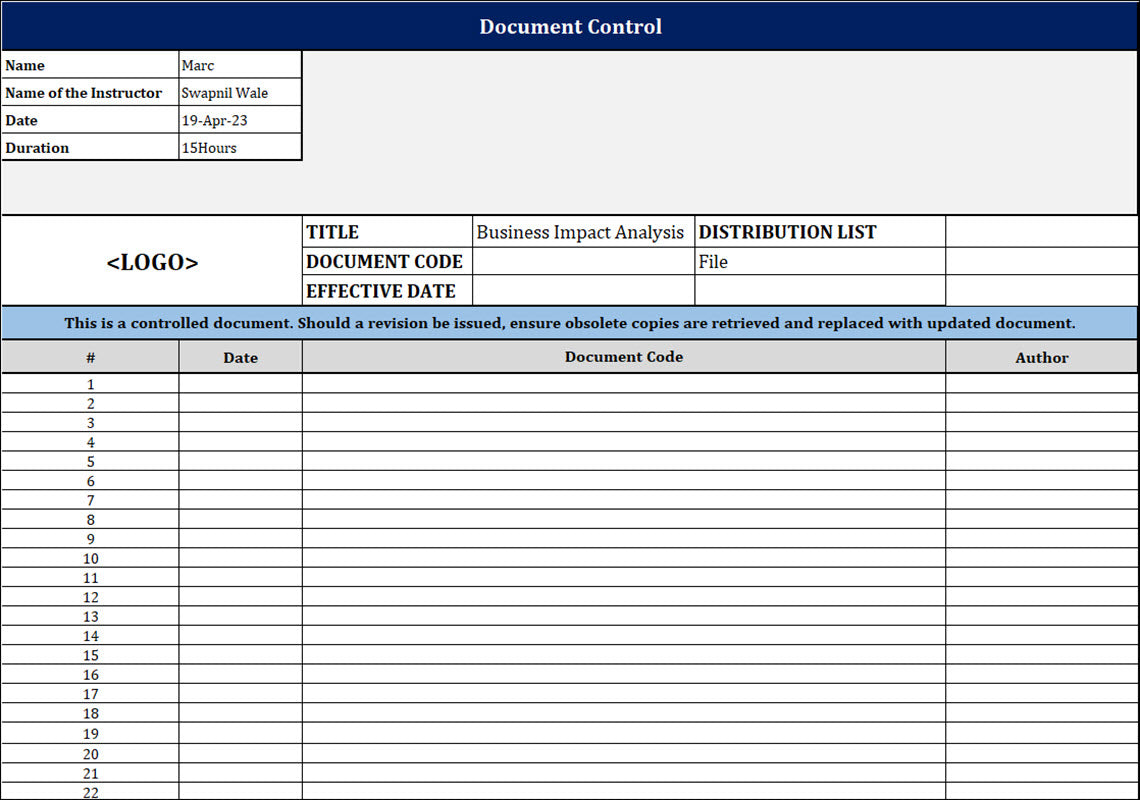Image resolution: width=1140 pixels, height=800 pixels.
Task: Click the Document Control title banner
Action: [570, 26]
